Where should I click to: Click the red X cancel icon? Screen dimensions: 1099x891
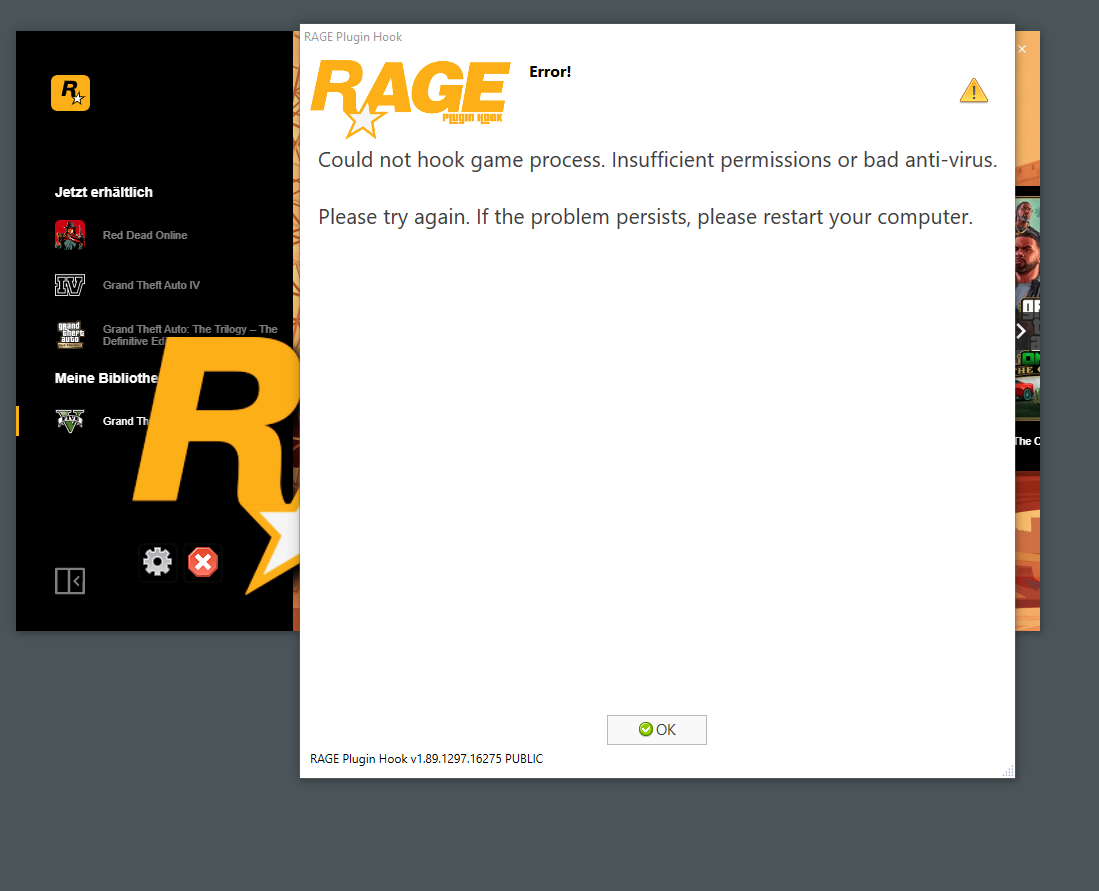(x=203, y=562)
